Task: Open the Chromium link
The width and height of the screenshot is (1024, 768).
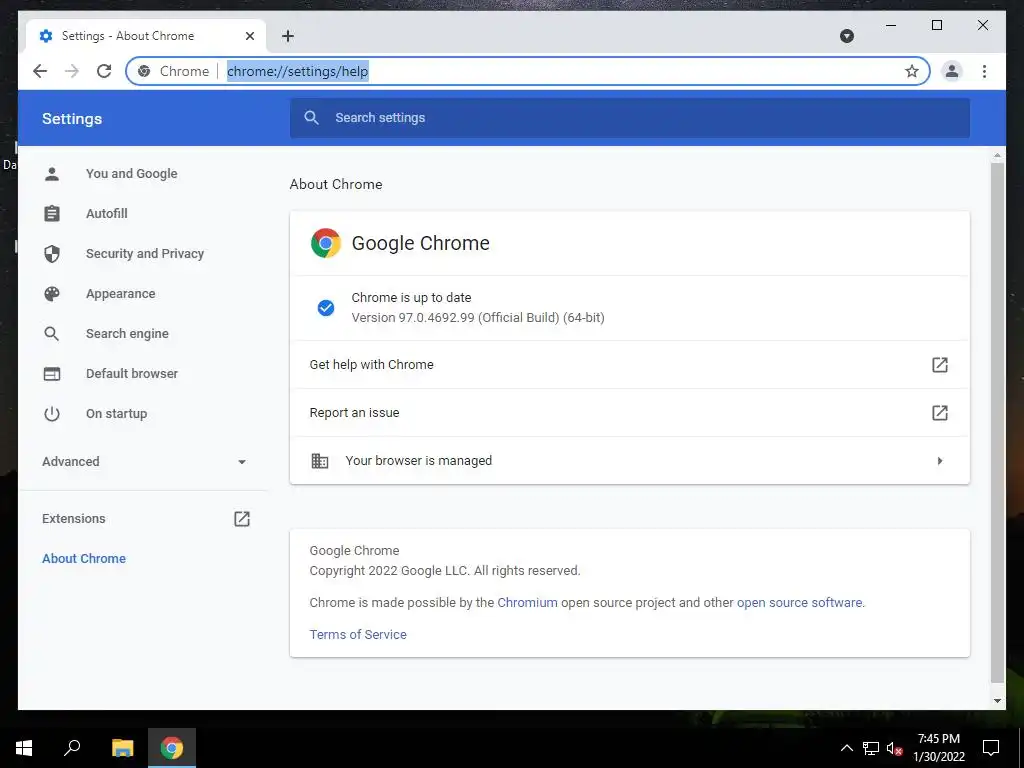Action: point(528,603)
